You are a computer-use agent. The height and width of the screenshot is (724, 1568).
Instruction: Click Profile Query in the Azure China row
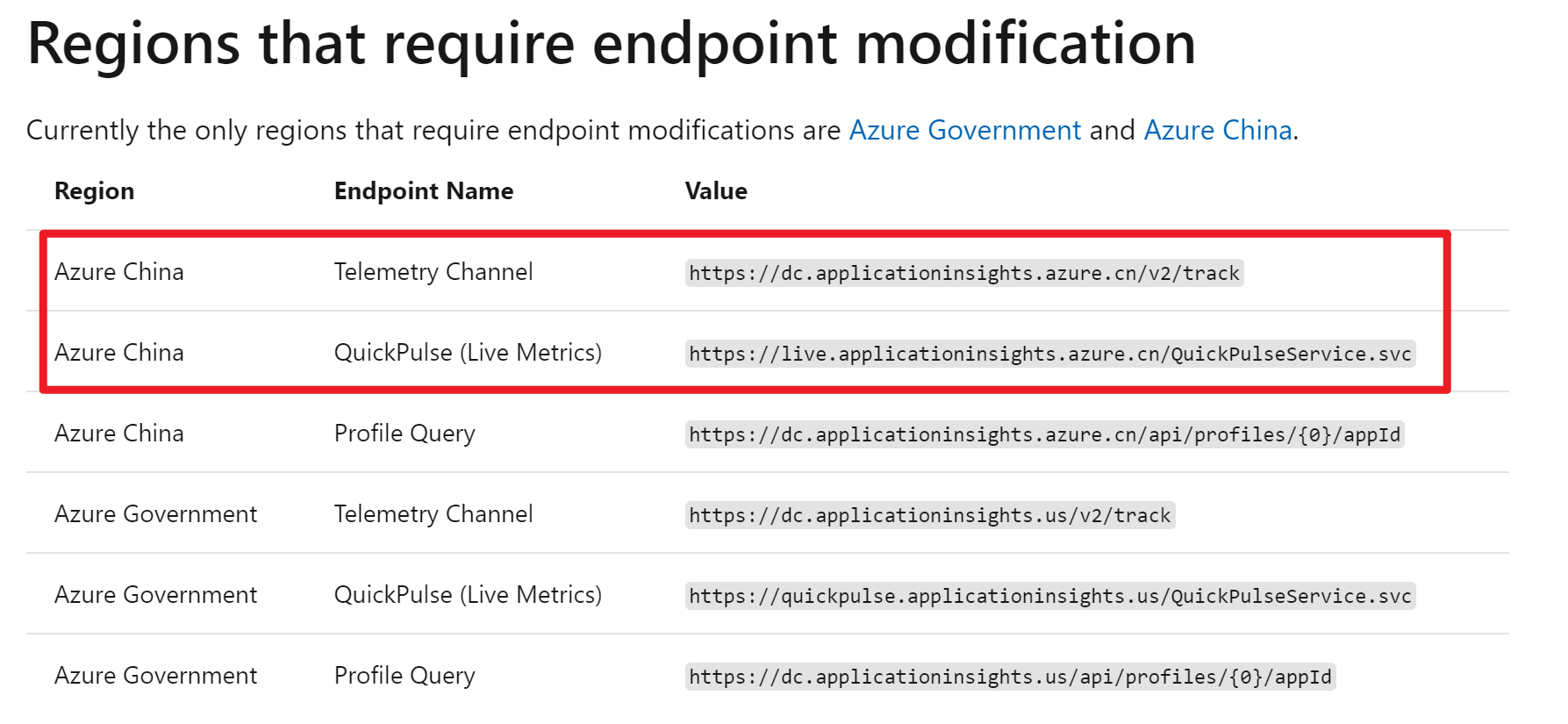[405, 434]
